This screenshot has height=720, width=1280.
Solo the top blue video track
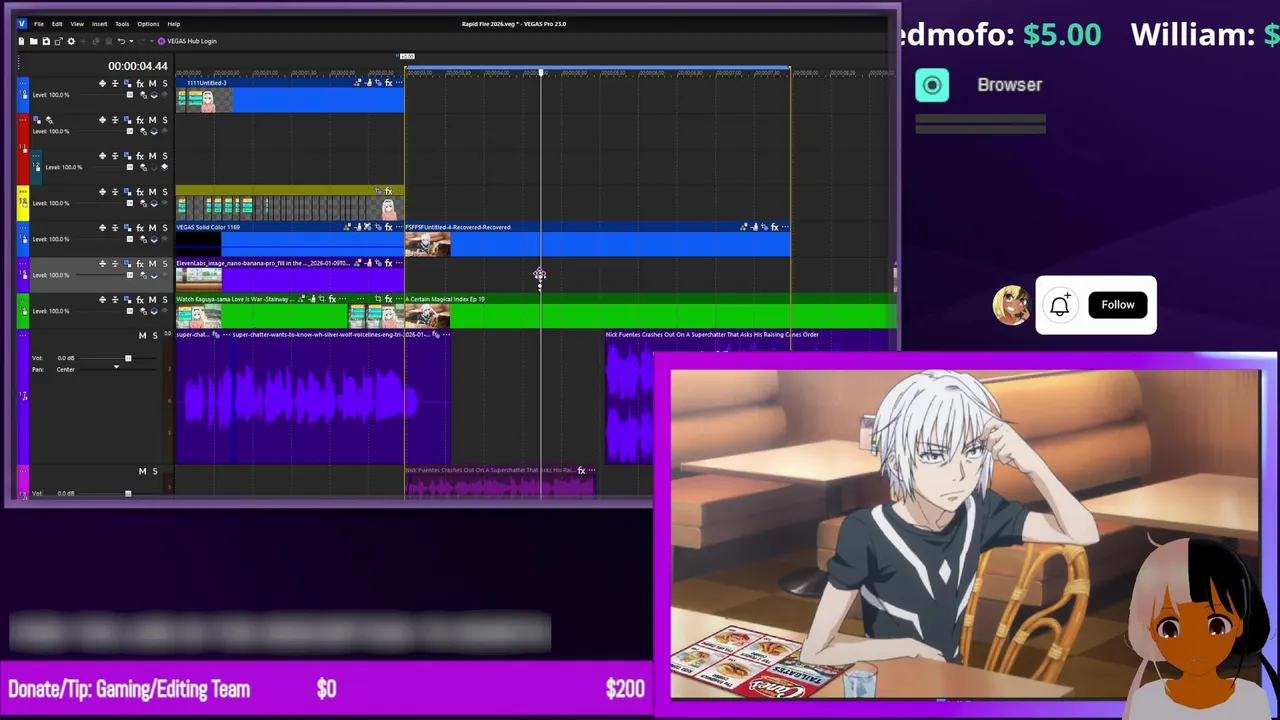point(165,83)
